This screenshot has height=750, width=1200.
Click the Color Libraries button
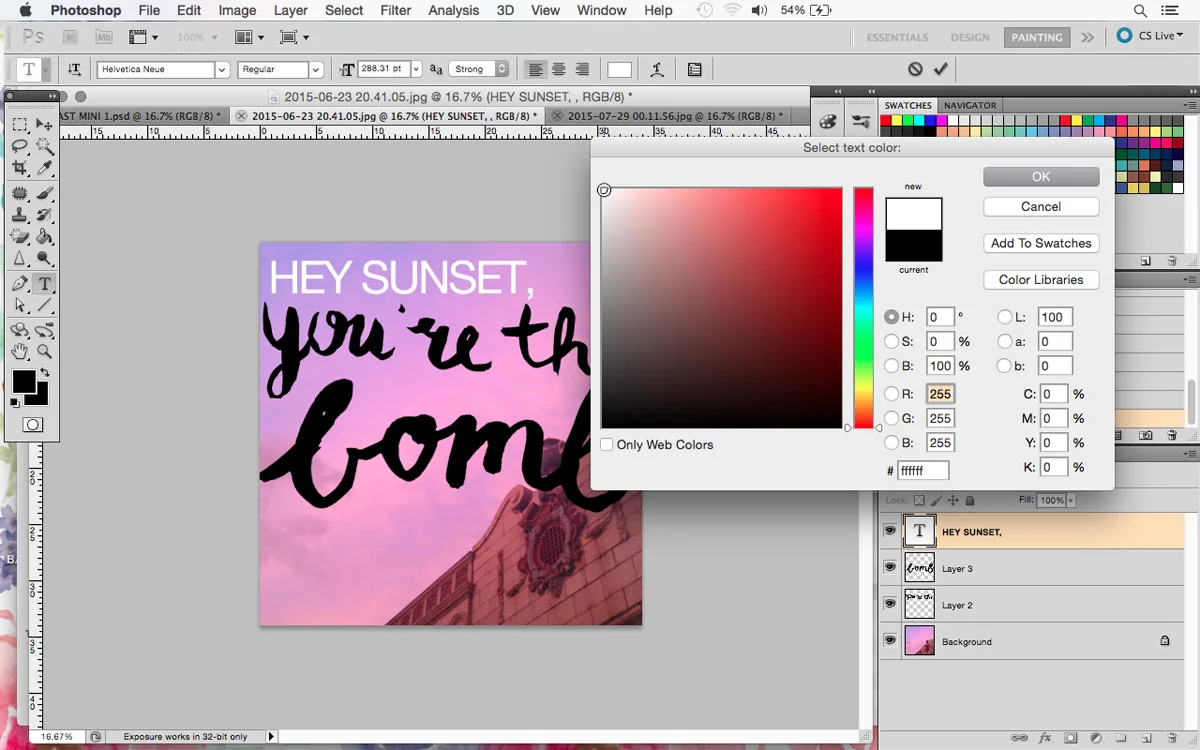coord(1041,280)
